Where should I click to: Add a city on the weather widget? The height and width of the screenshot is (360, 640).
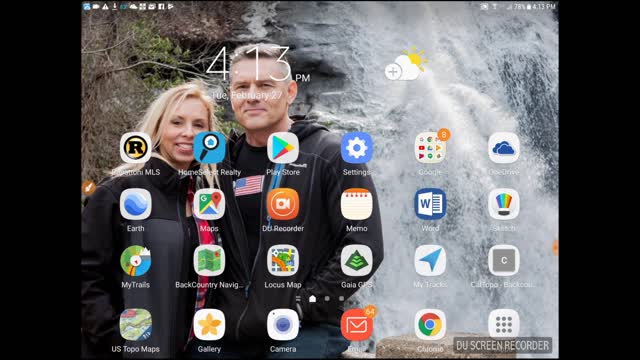coord(393,72)
